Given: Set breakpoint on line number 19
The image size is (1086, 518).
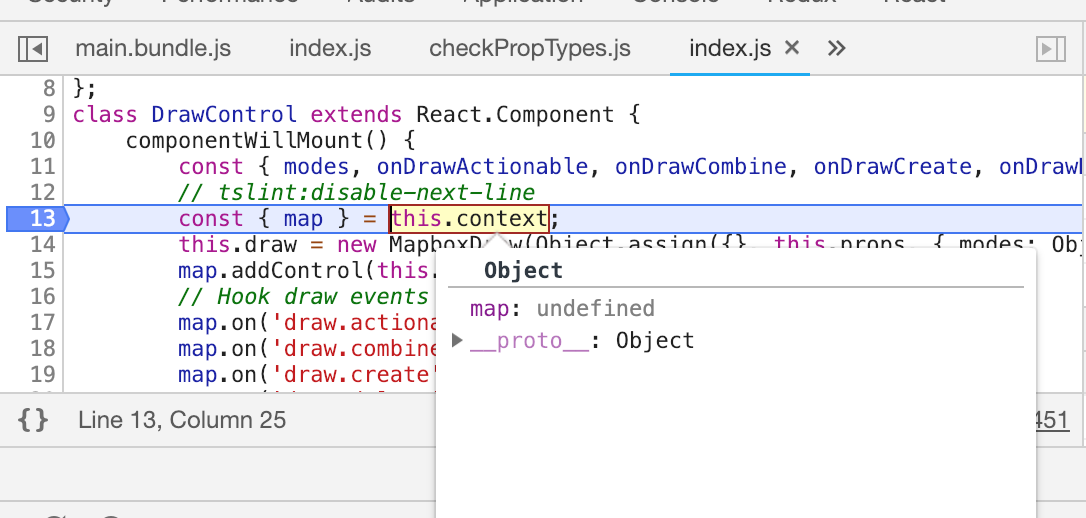Looking at the screenshot, I should (42, 375).
